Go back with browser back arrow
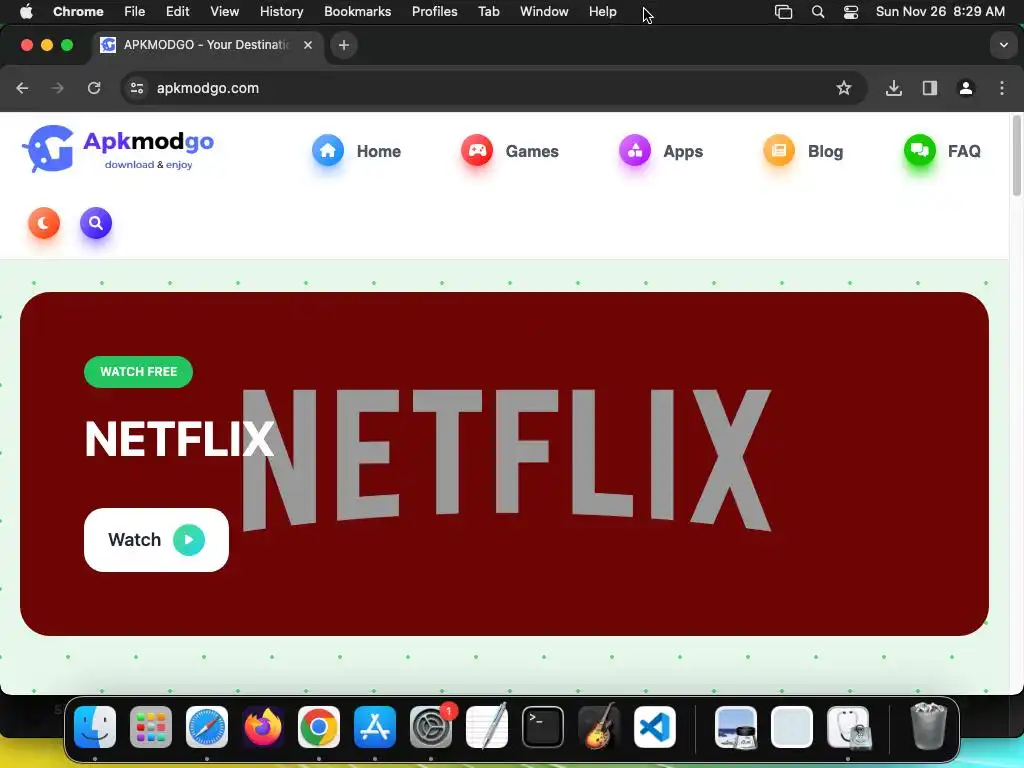 (22, 88)
